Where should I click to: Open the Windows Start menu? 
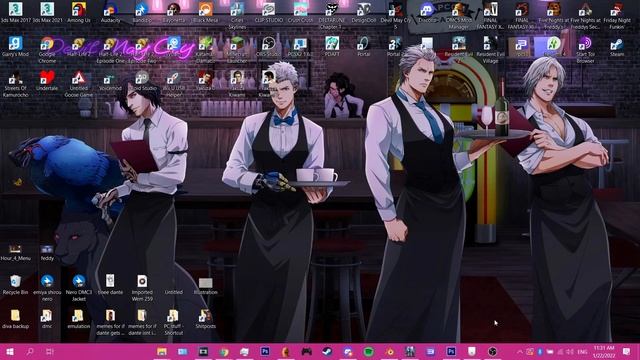pos(10,351)
